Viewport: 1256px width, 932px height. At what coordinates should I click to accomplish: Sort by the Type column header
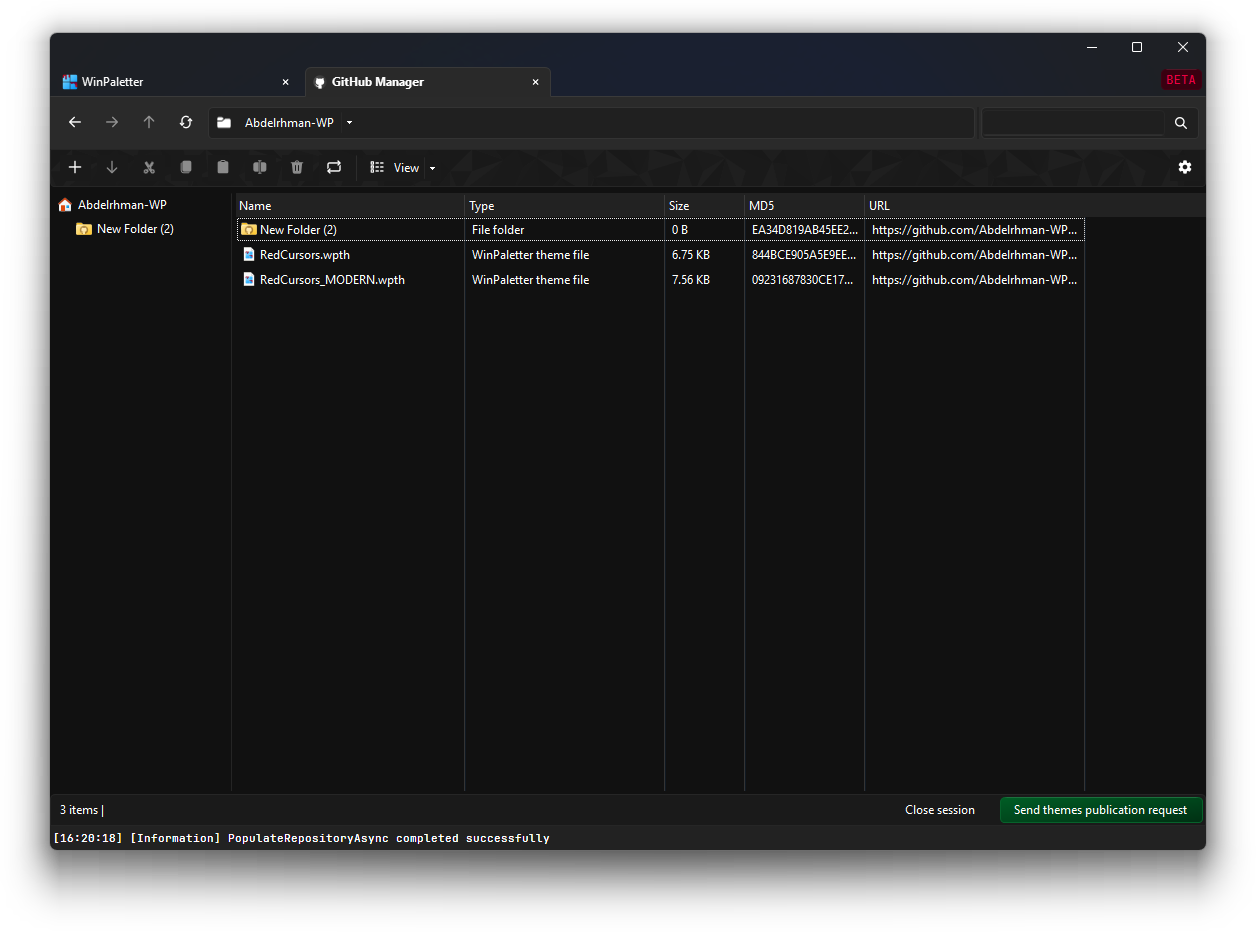tap(565, 205)
